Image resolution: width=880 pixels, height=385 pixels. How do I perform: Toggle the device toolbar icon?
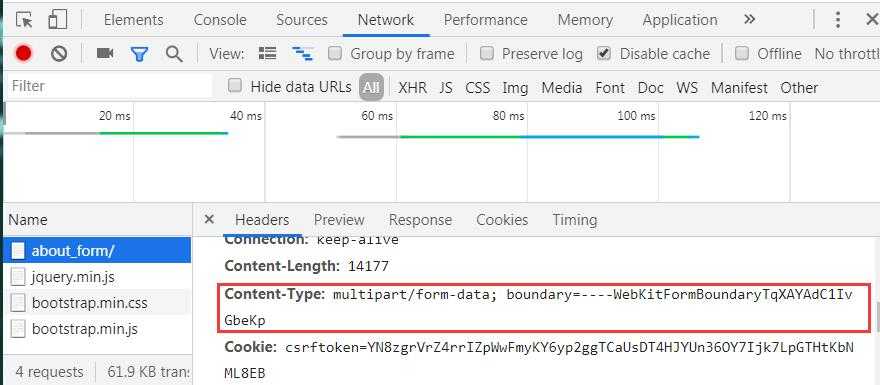point(57,20)
